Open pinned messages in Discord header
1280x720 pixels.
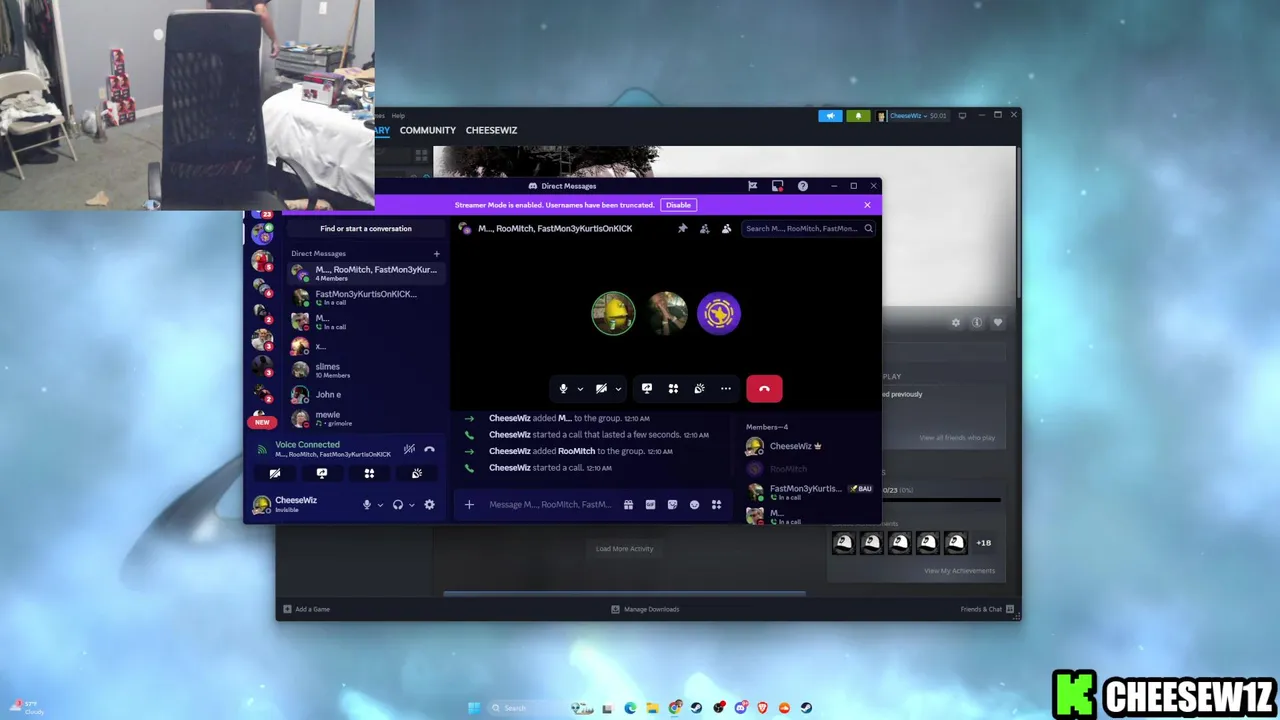click(x=683, y=229)
